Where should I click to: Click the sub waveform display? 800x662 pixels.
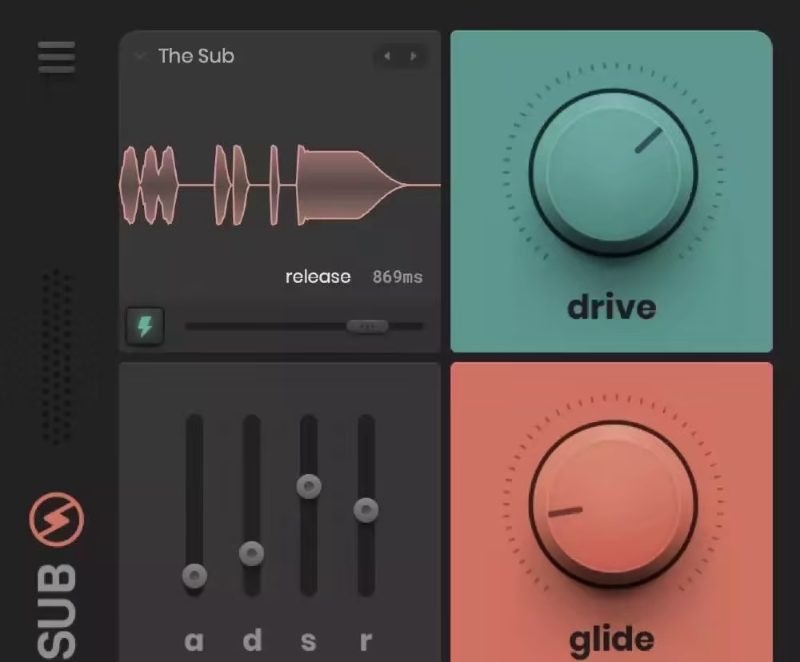pos(280,186)
